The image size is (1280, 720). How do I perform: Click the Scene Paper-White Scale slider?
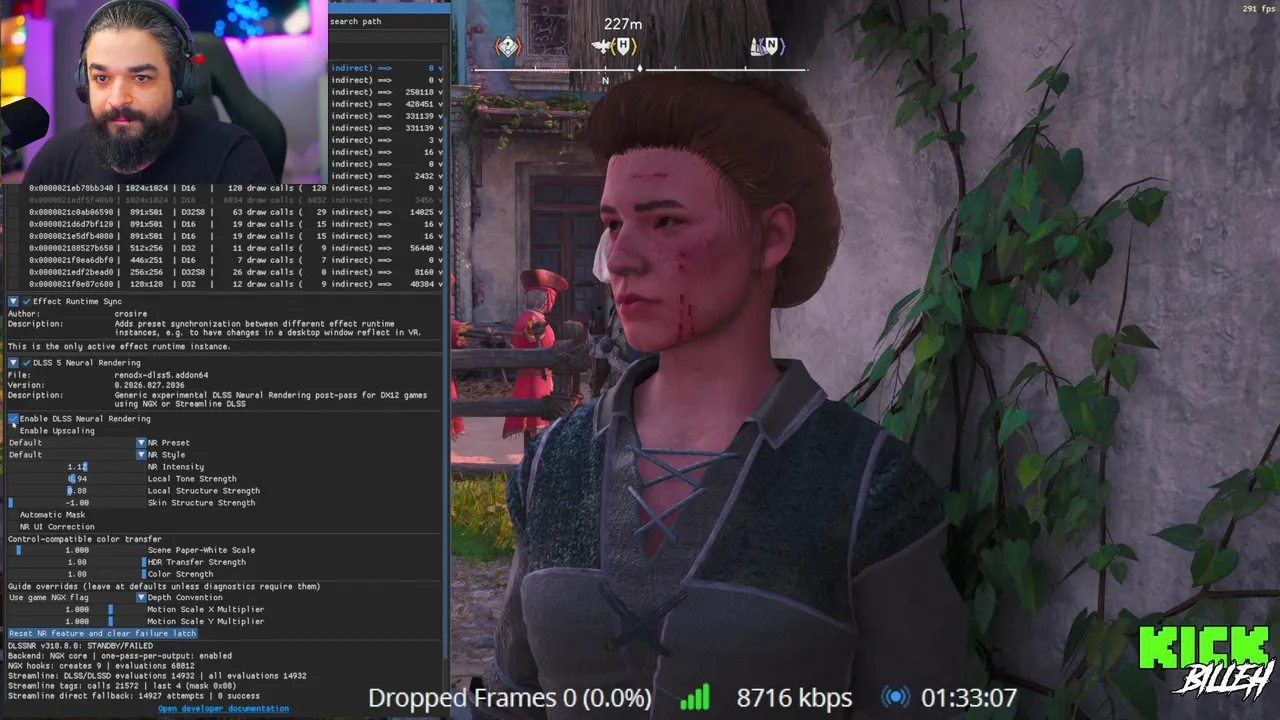(77, 550)
